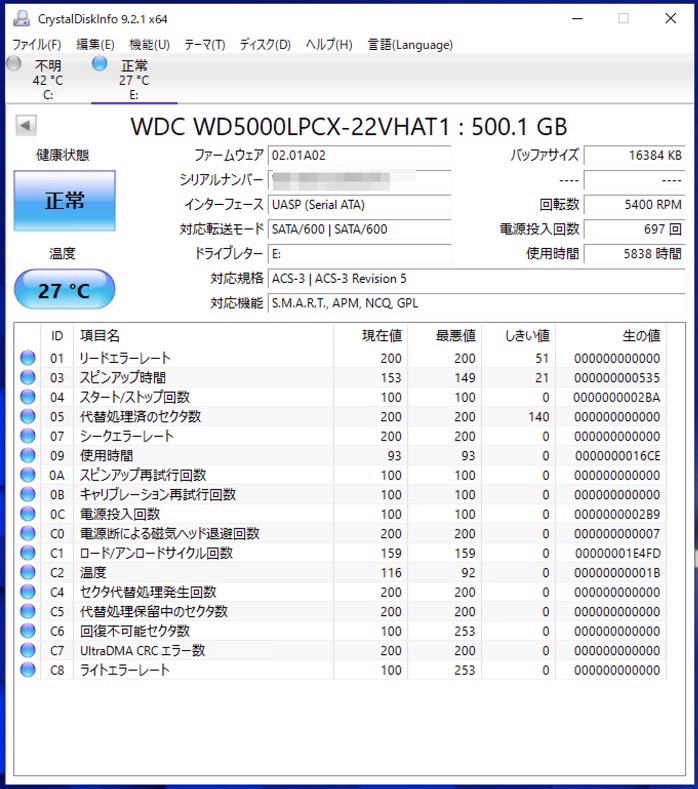
Task: Open the 機能(U) menu
Action: (x=149, y=45)
